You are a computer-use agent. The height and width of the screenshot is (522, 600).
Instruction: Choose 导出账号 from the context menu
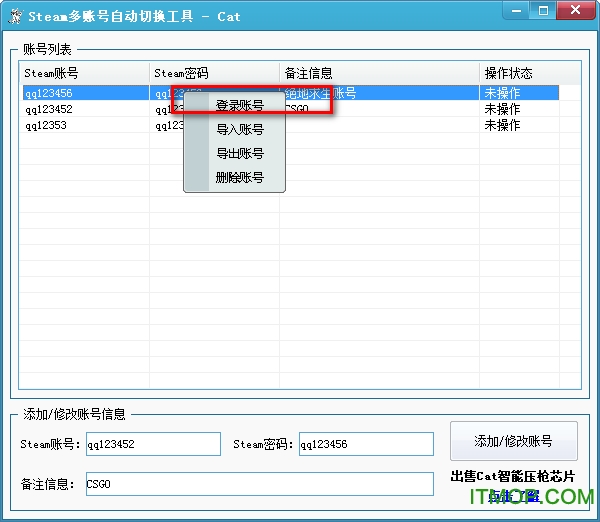[240, 153]
